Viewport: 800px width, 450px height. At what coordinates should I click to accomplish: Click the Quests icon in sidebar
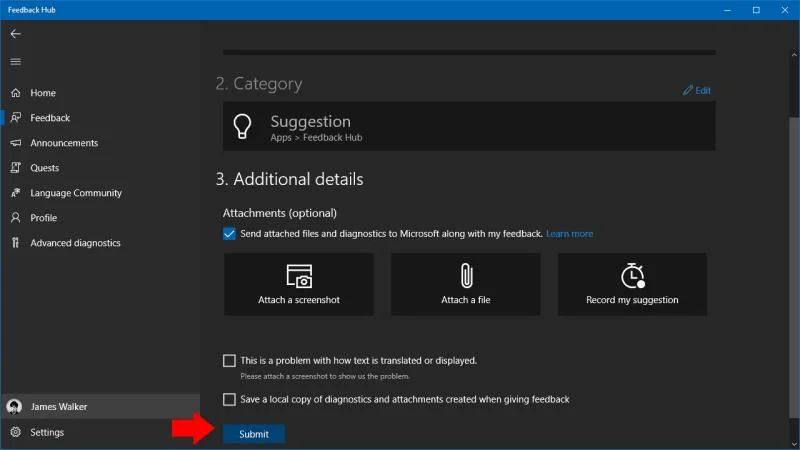16,168
